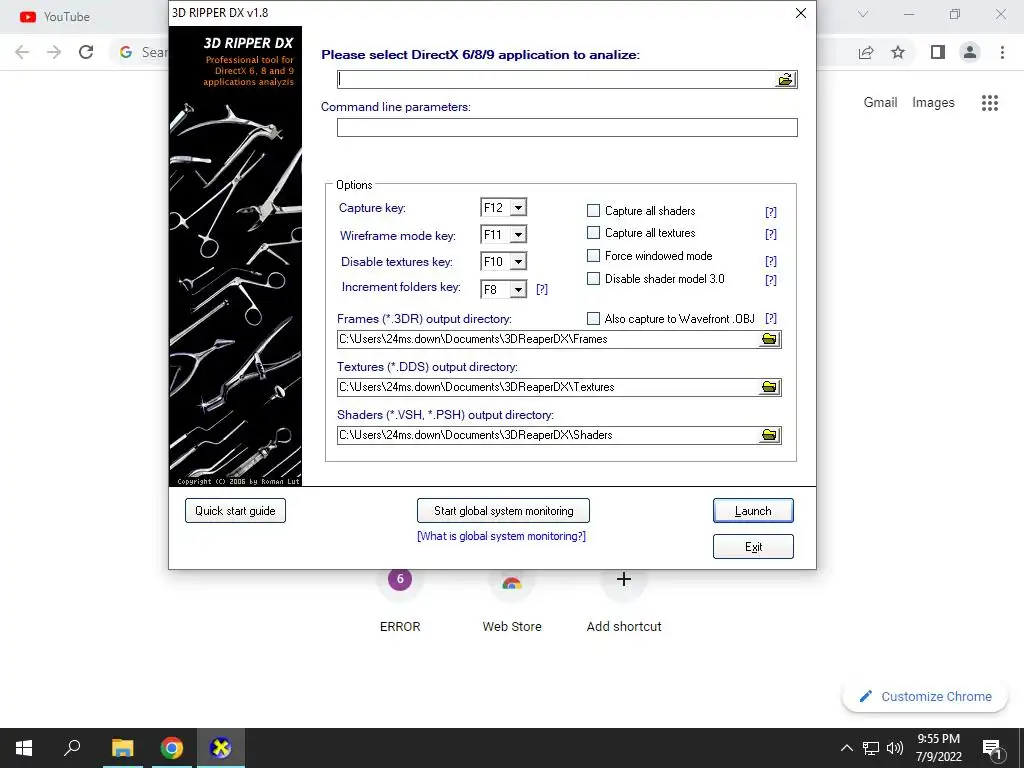Start global system monitoring

click(x=504, y=511)
